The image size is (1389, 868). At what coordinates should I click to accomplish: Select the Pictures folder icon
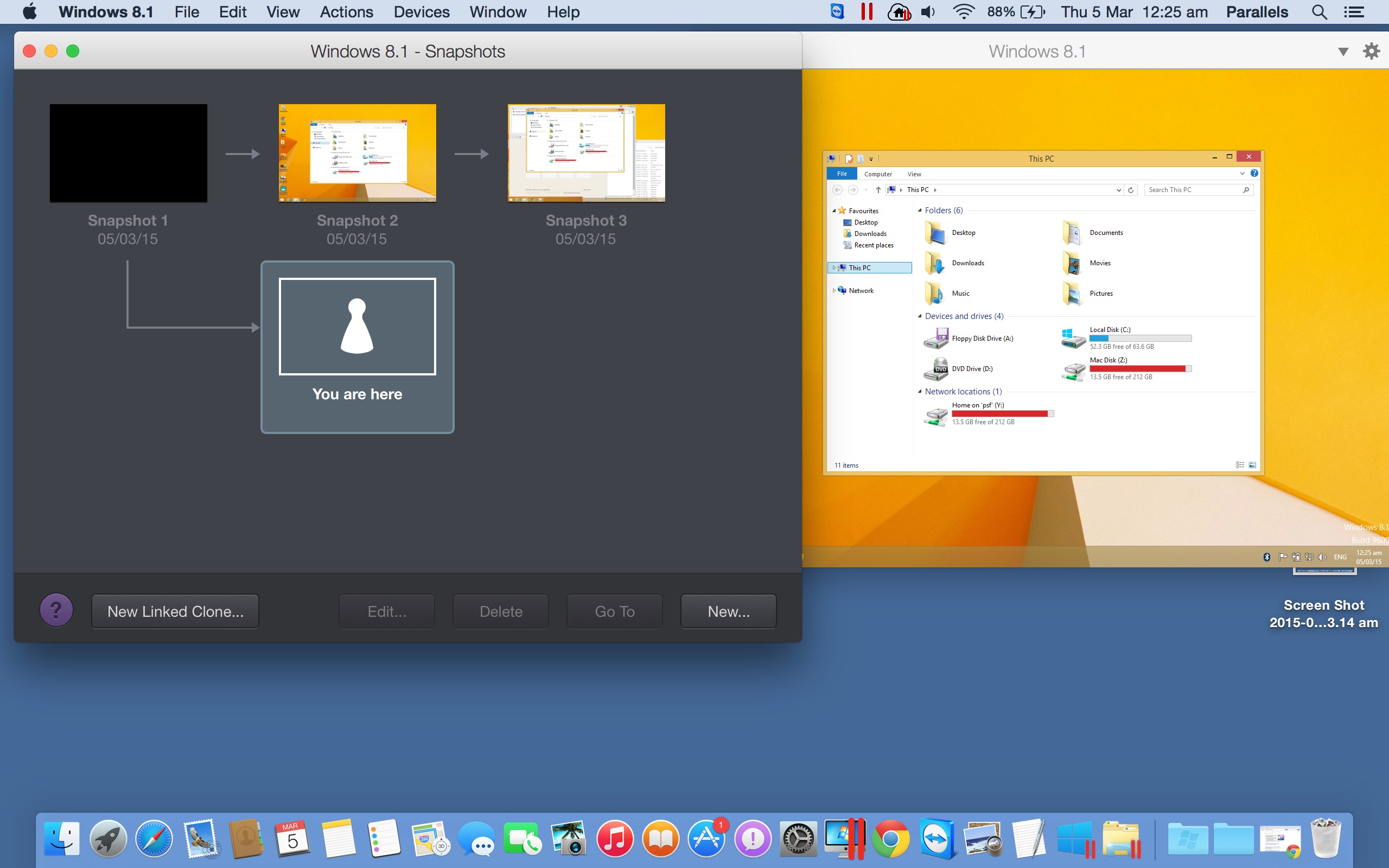[1072, 293]
